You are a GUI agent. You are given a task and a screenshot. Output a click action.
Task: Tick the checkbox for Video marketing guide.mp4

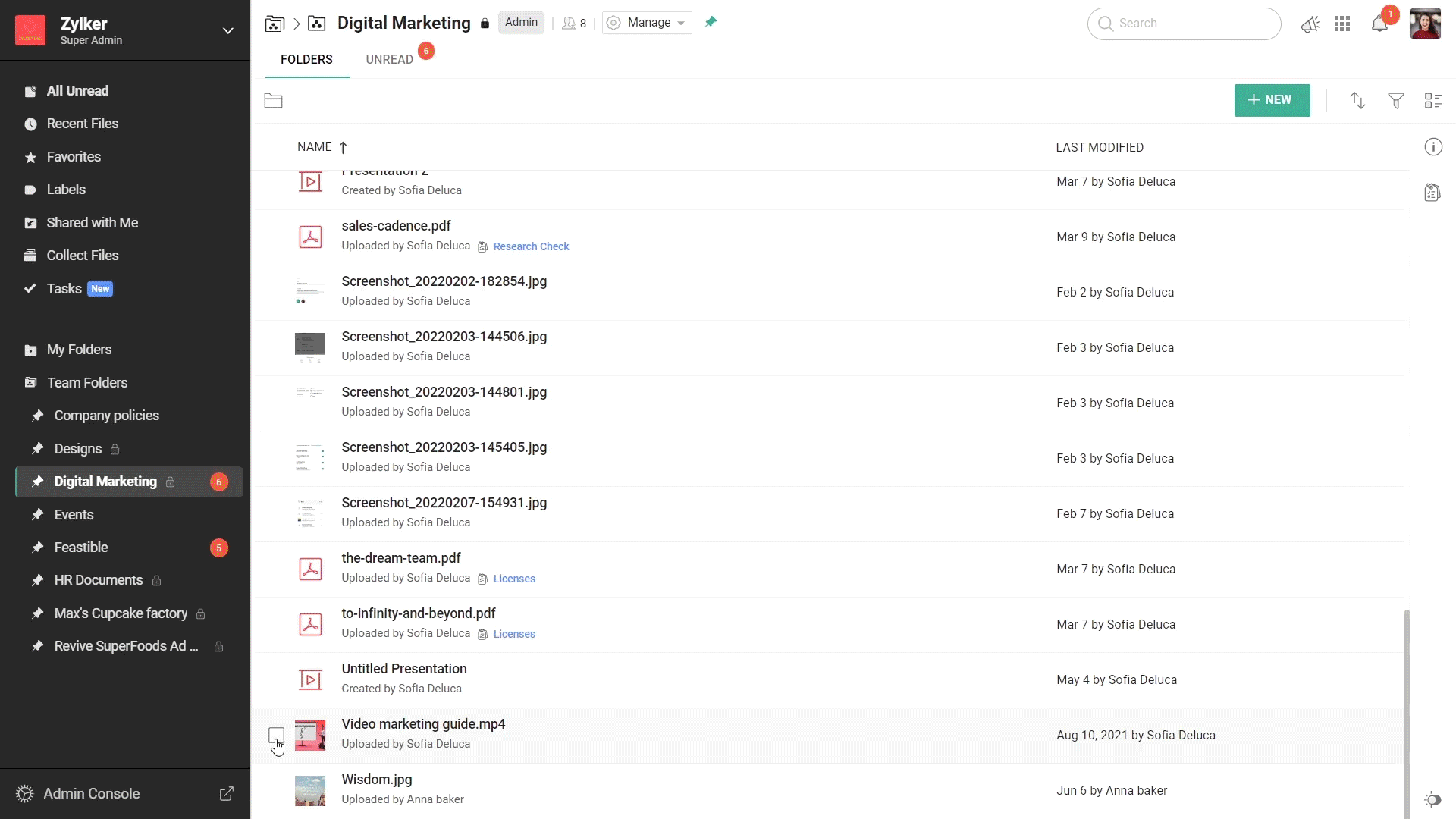point(276,736)
